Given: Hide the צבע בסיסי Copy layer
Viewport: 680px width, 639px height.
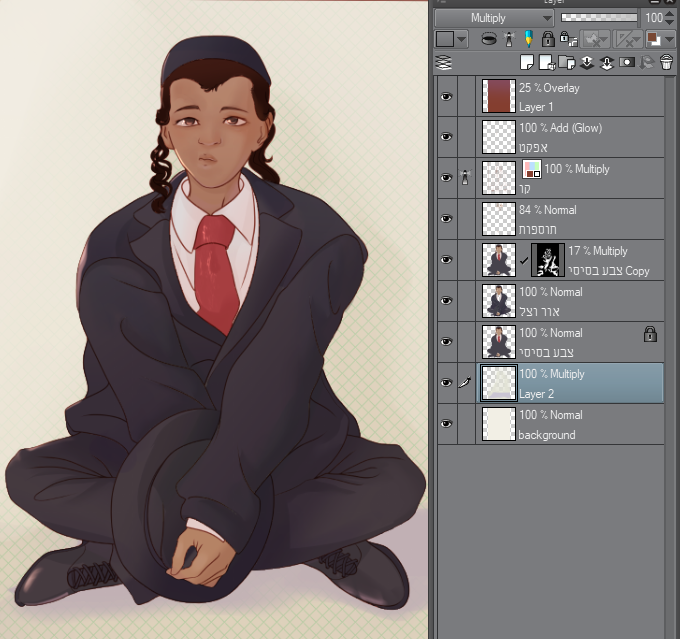Looking at the screenshot, I should click(x=446, y=259).
